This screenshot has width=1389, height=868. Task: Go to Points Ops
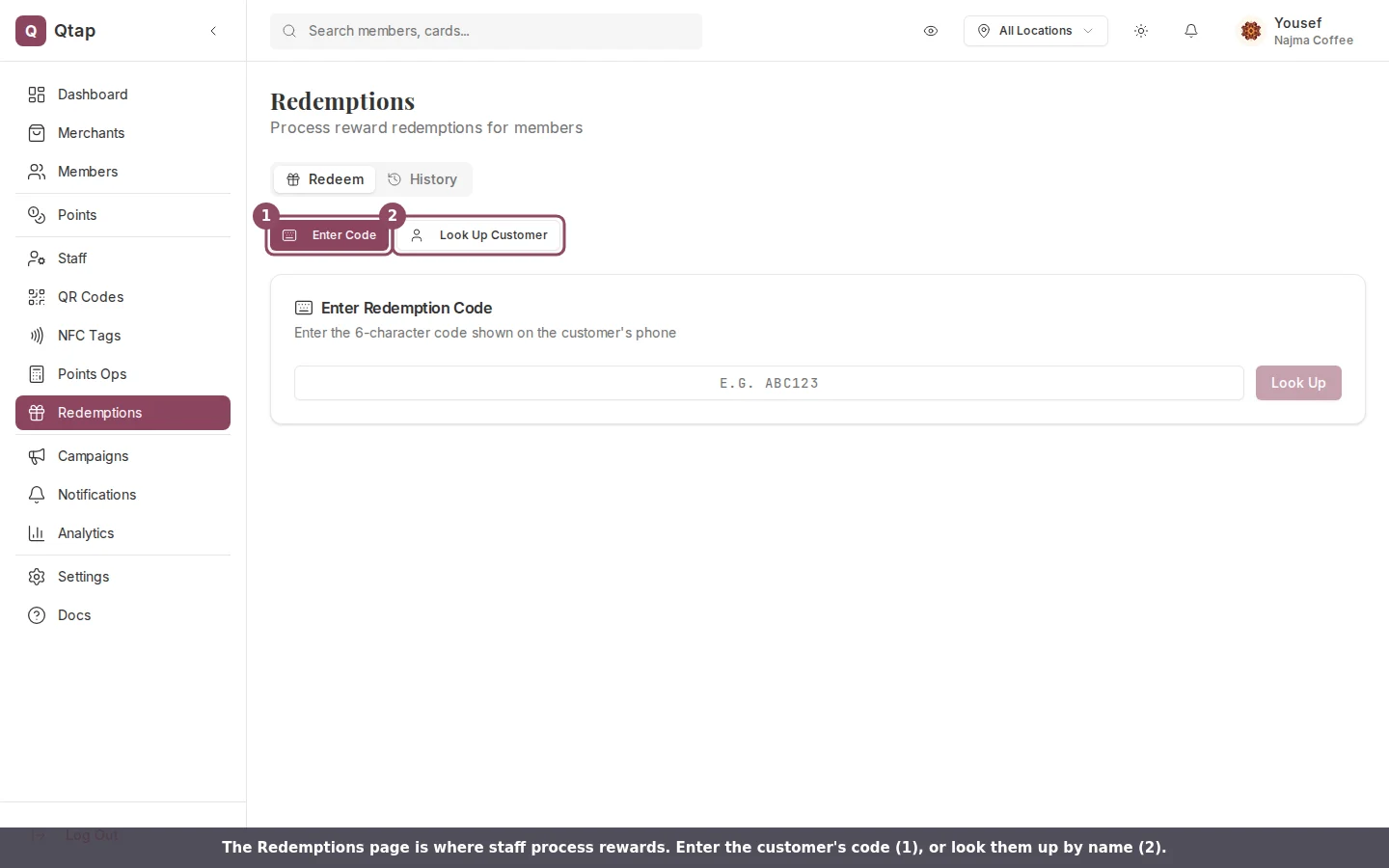point(123,374)
